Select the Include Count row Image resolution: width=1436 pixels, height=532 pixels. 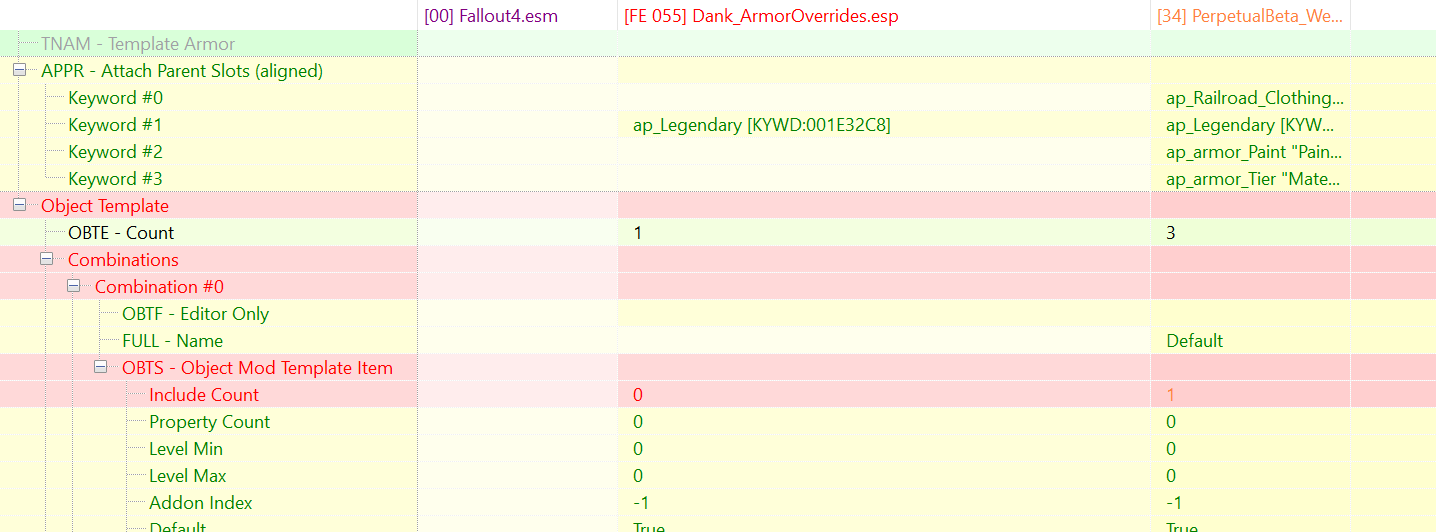tap(718, 395)
